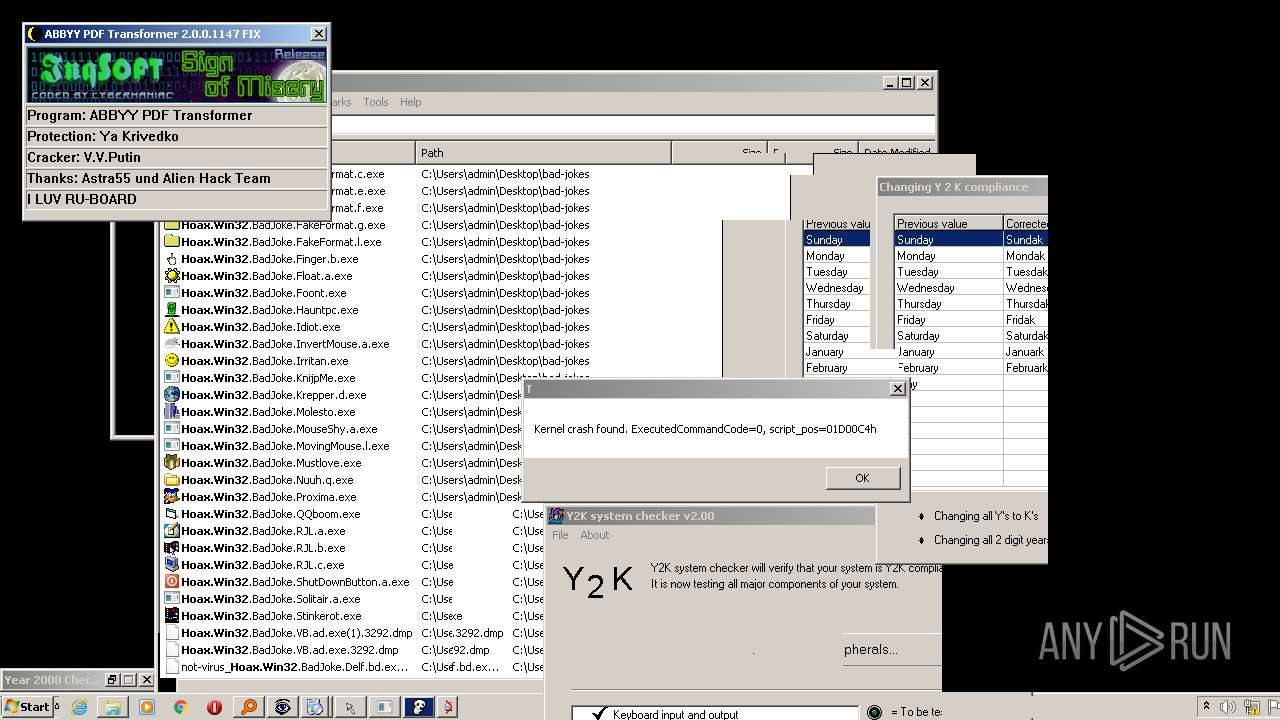Select the Idiot.exe warning icon
This screenshot has height=720, width=1280.
coord(172,327)
